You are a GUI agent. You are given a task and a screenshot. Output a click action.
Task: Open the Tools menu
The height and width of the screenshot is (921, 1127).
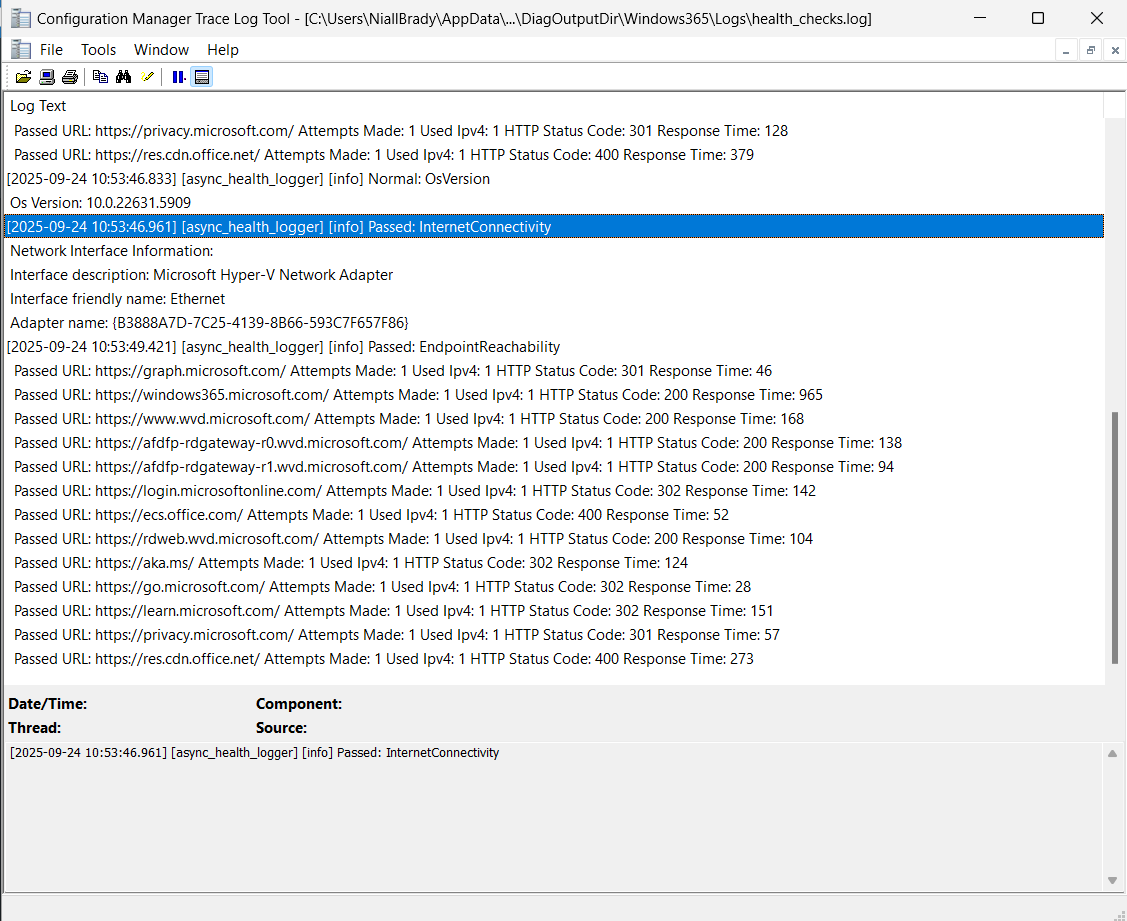[x=98, y=50]
